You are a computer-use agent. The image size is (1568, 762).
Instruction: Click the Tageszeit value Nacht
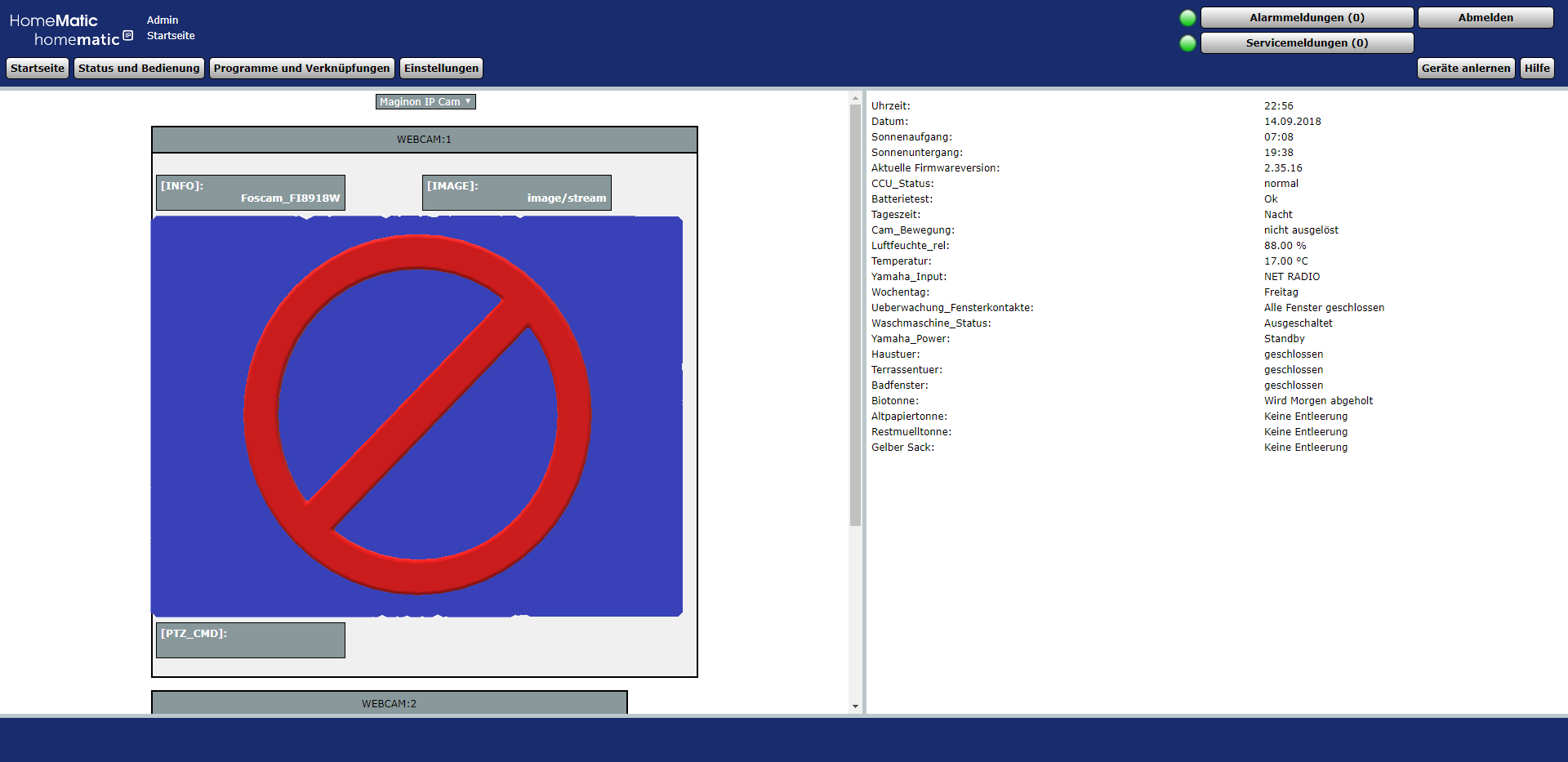1278,215
